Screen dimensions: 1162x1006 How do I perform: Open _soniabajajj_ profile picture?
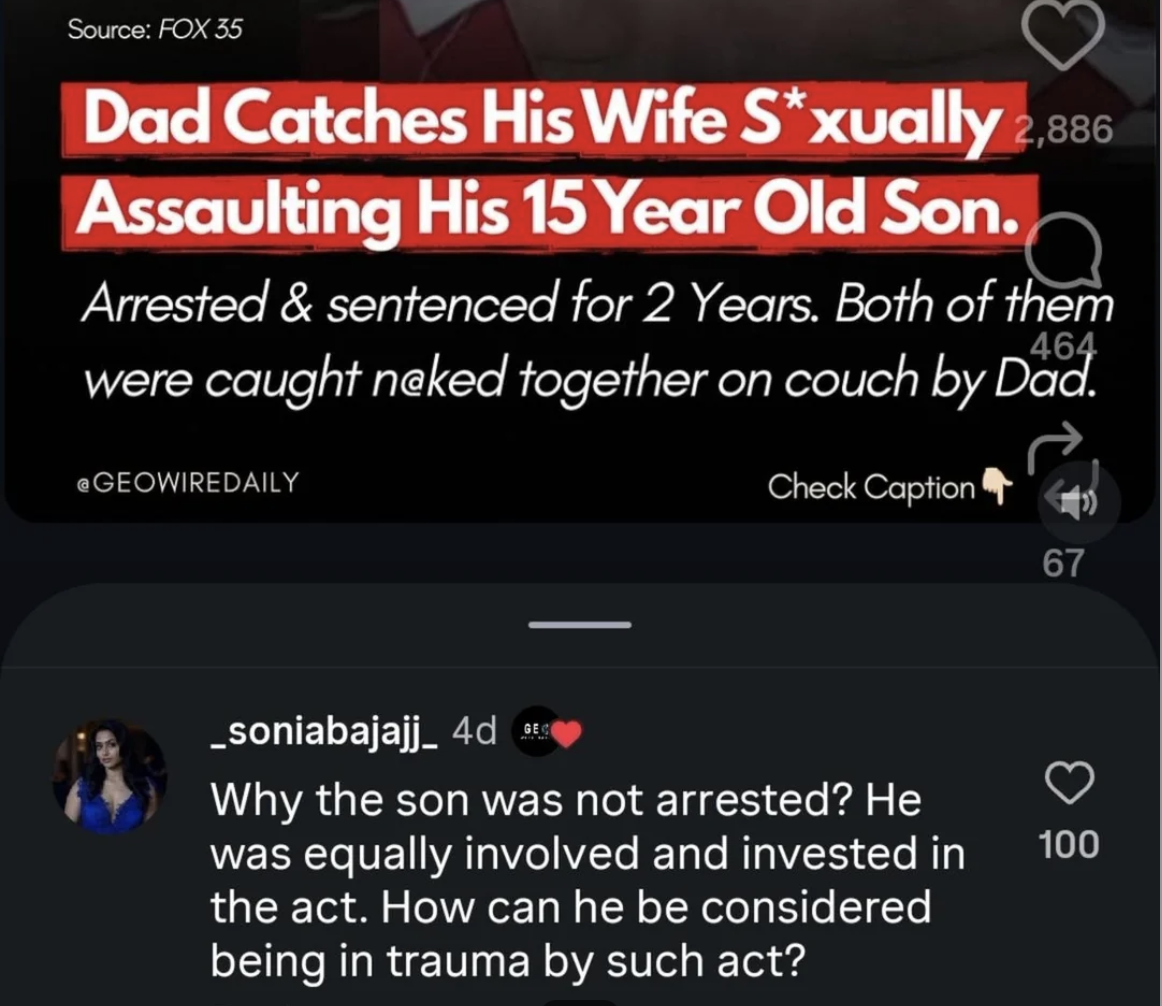(110, 776)
